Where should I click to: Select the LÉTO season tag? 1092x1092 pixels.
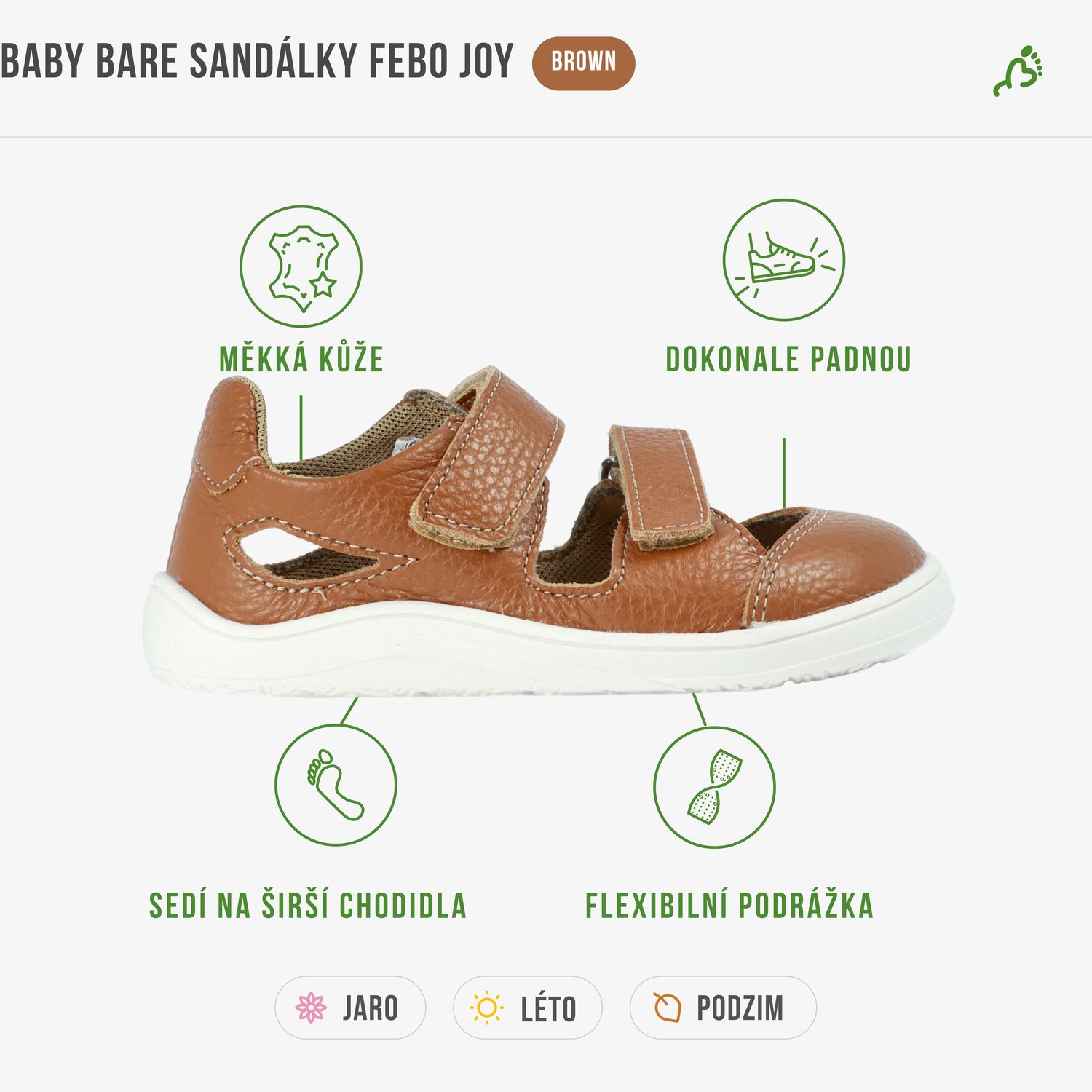(528, 1008)
